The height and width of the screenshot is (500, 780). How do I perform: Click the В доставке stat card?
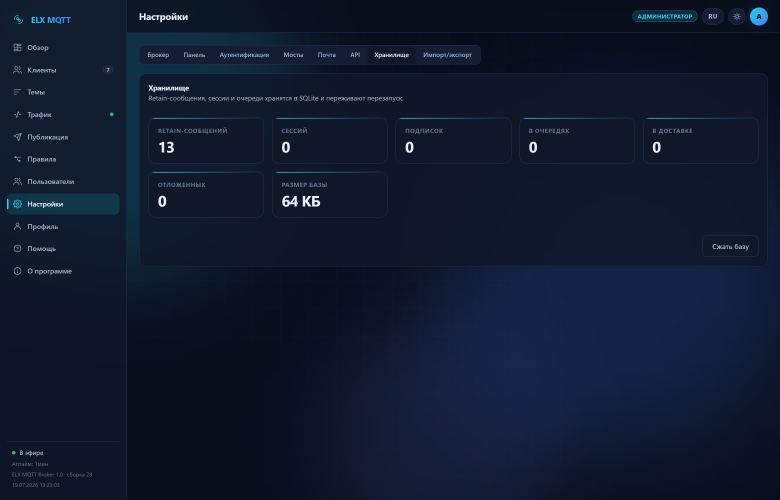[x=700, y=140]
